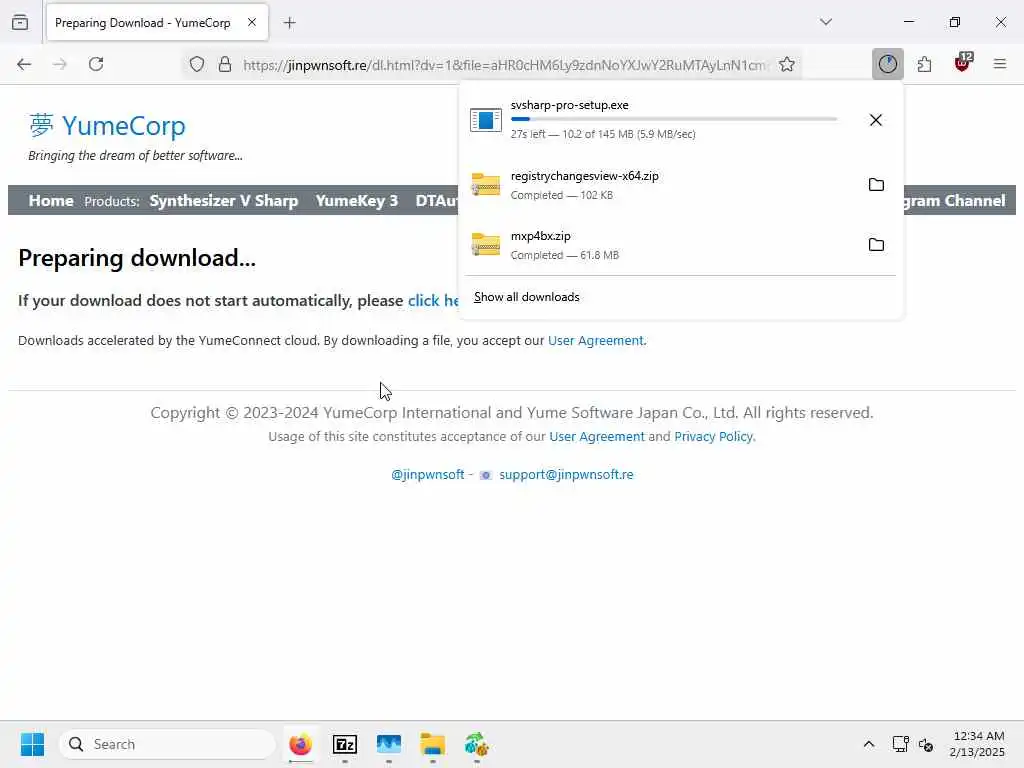Click the taskbar Search box
Viewport: 1024px width, 768px height.
167,744
